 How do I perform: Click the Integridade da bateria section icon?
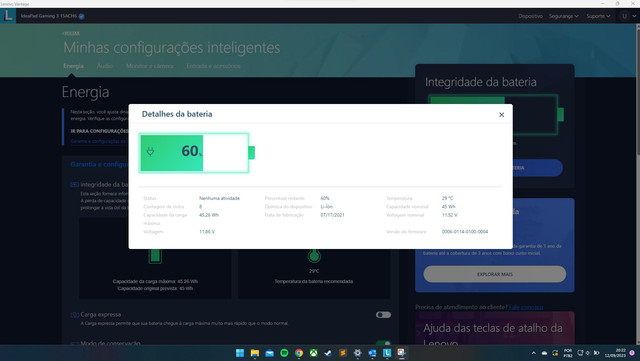point(74,185)
